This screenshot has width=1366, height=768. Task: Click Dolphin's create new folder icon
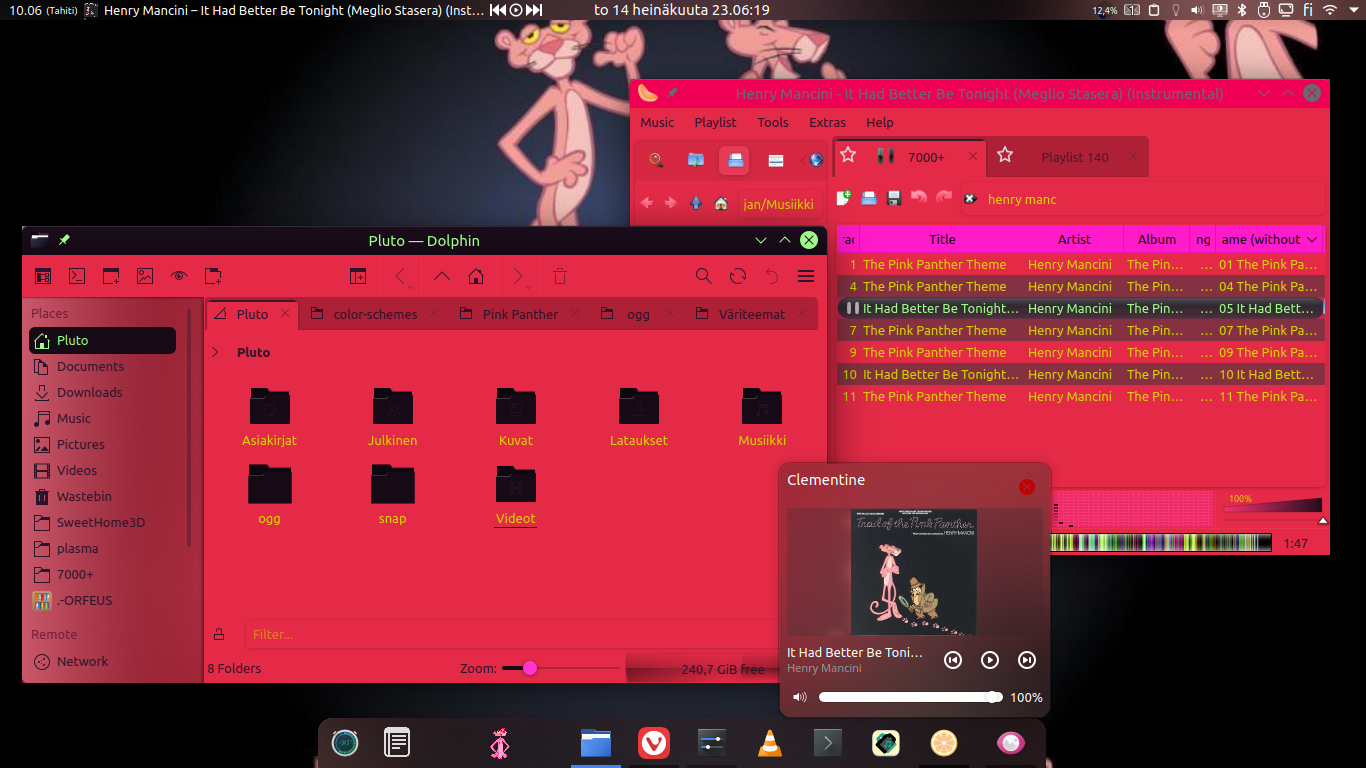[x=213, y=276]
